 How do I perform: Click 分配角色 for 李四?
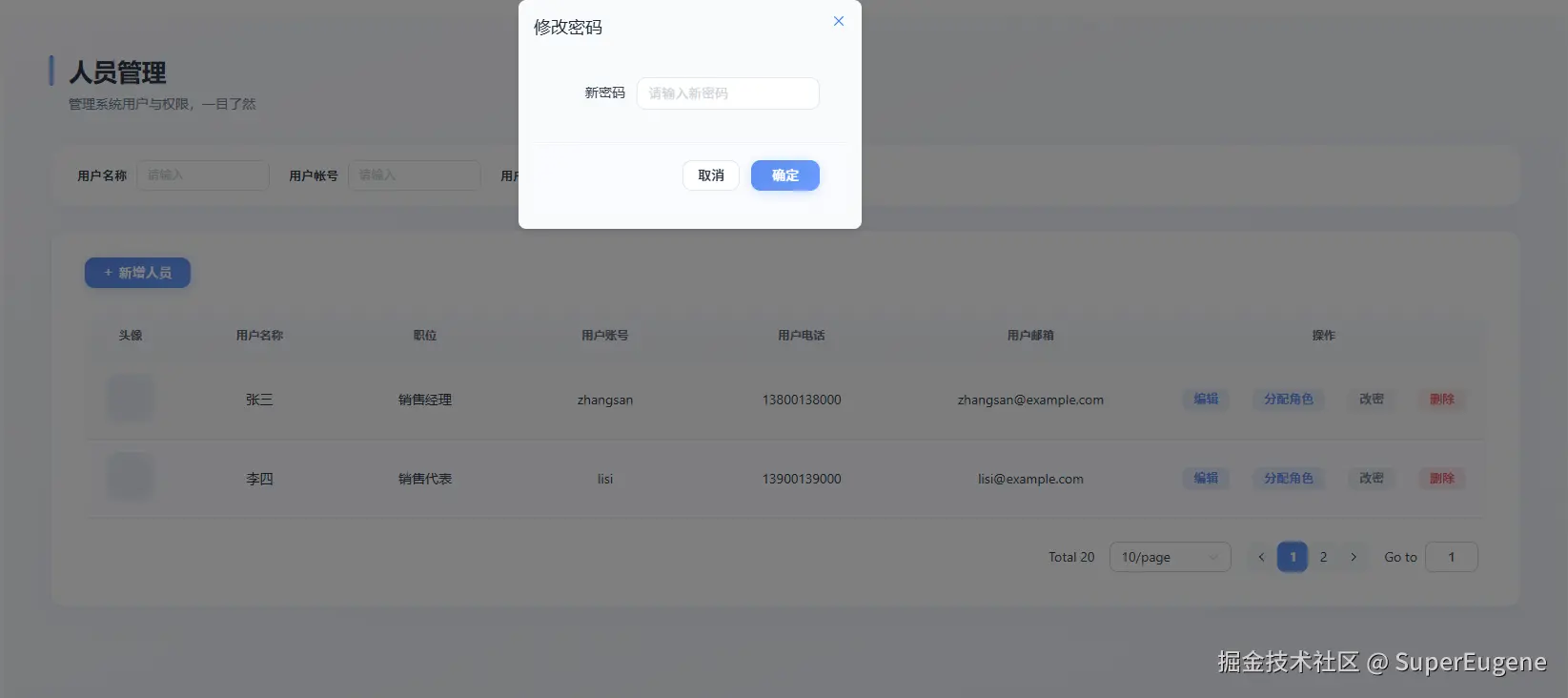point(1289,479)
